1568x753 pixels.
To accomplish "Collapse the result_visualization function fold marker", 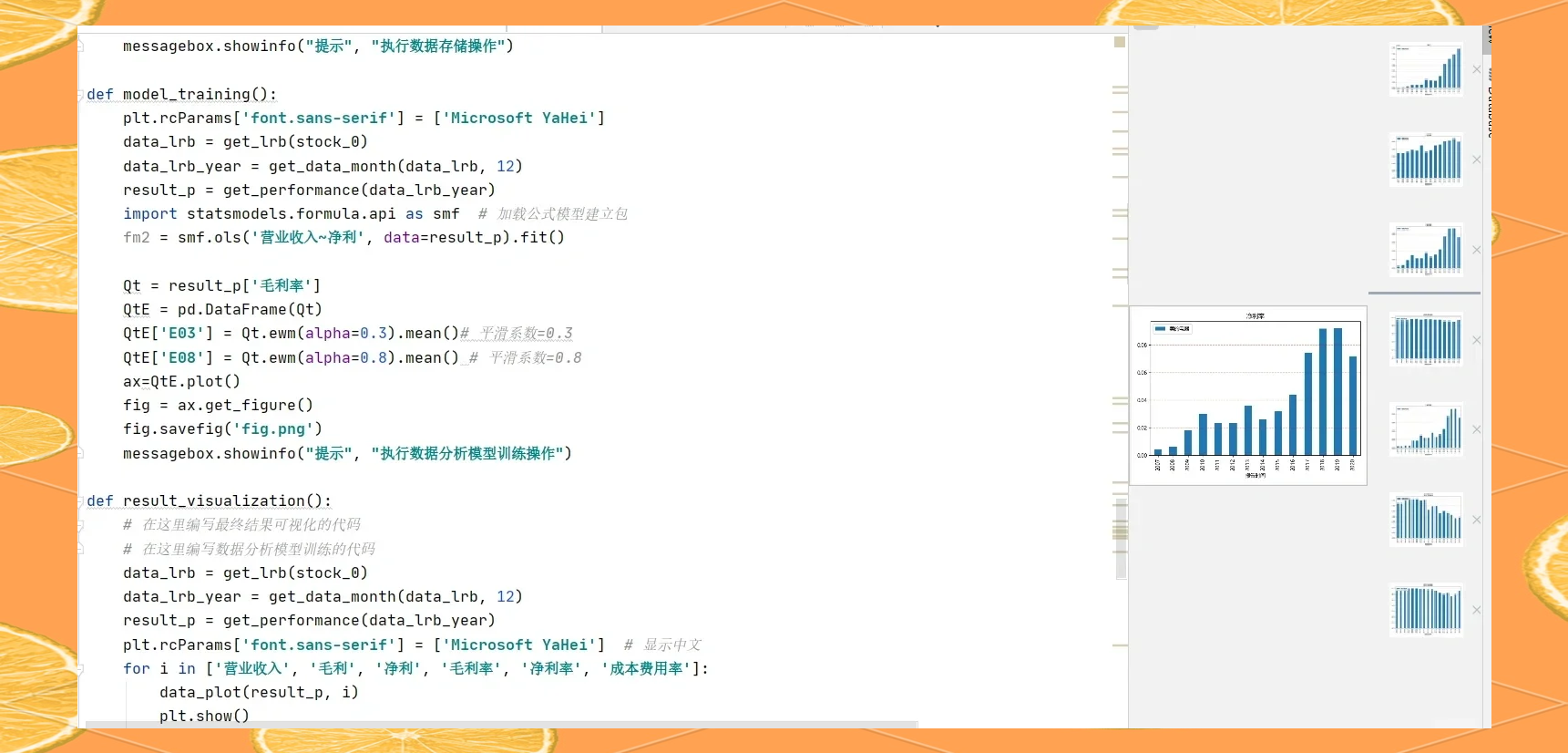I will [x=81, y=500].
